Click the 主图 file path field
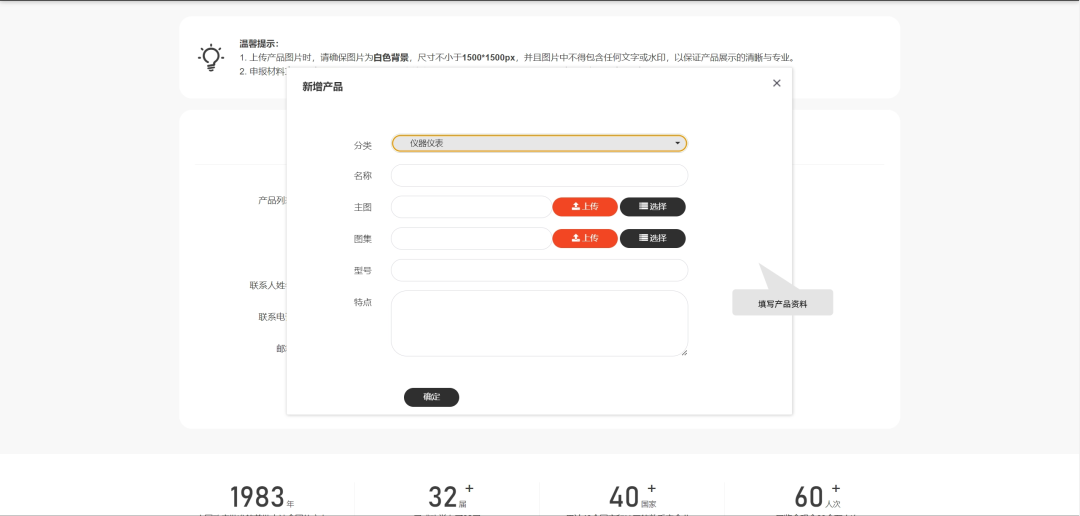The height and width of the screenshot is (516, 1080). (x=471, y=207)
